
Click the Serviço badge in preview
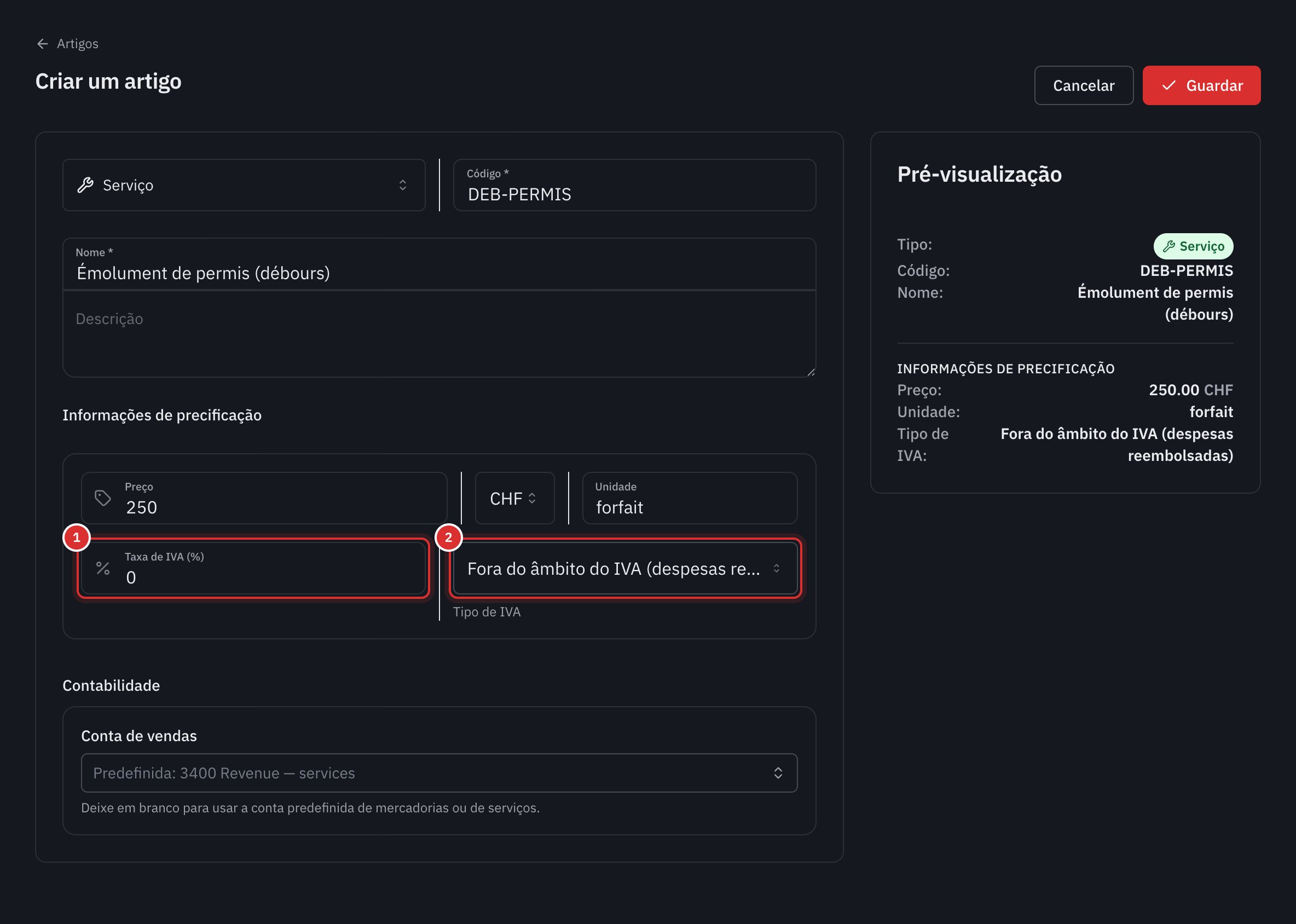tap(1193, 246)
